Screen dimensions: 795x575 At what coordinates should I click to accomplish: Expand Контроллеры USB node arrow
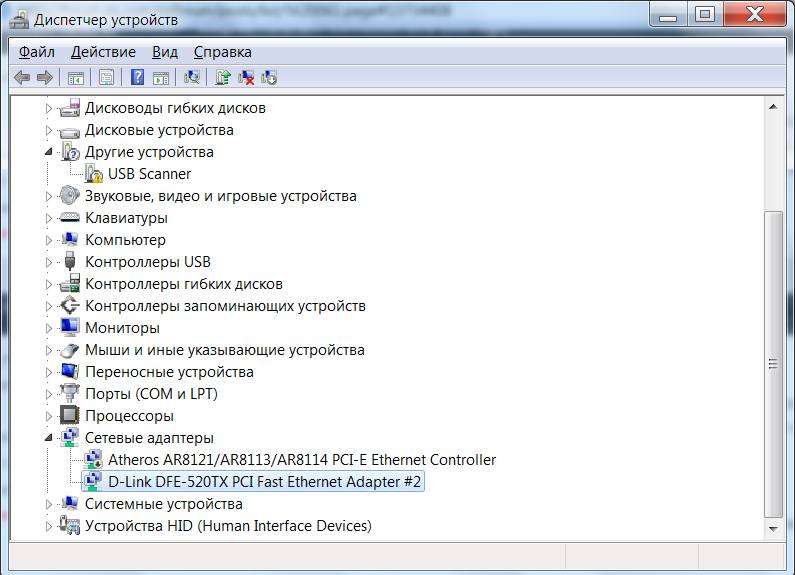click(x=49, y=262)
